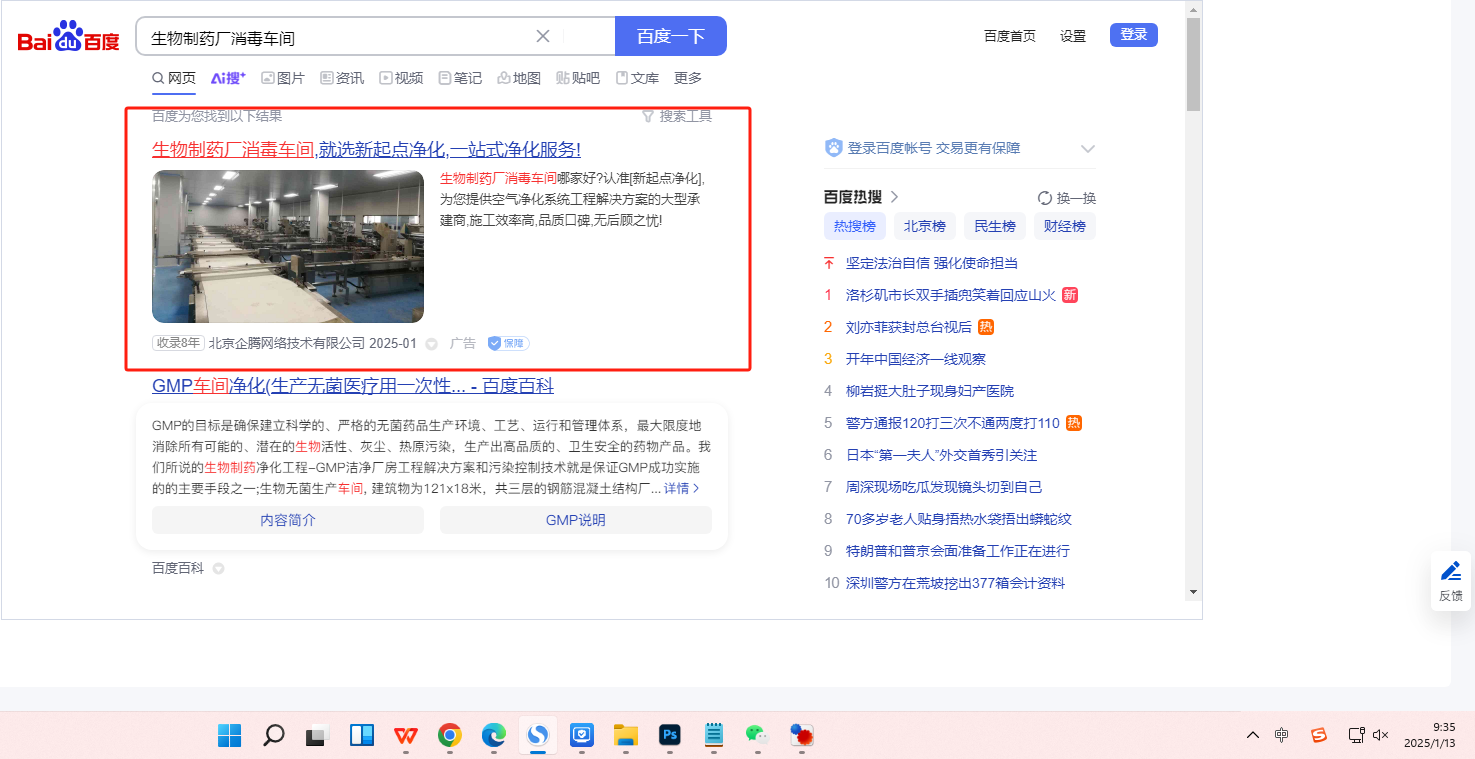1475x759 pixels.
Task: Toggle the 中 Chinese input mode indicator
Action: (x=1282, y=735)
